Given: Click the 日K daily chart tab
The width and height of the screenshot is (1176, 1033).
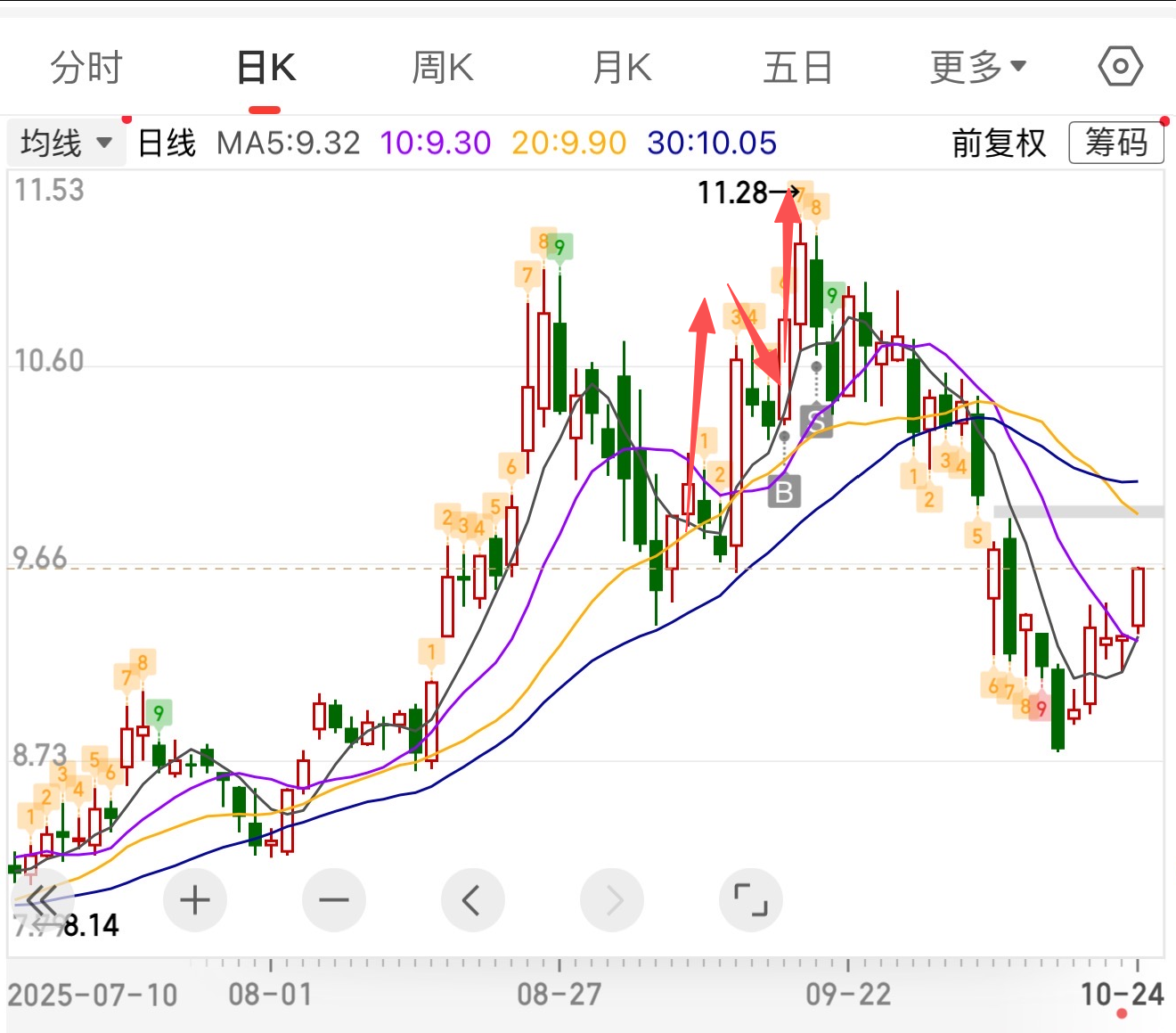Looking at the screenshot, I should tap(265, 68).
